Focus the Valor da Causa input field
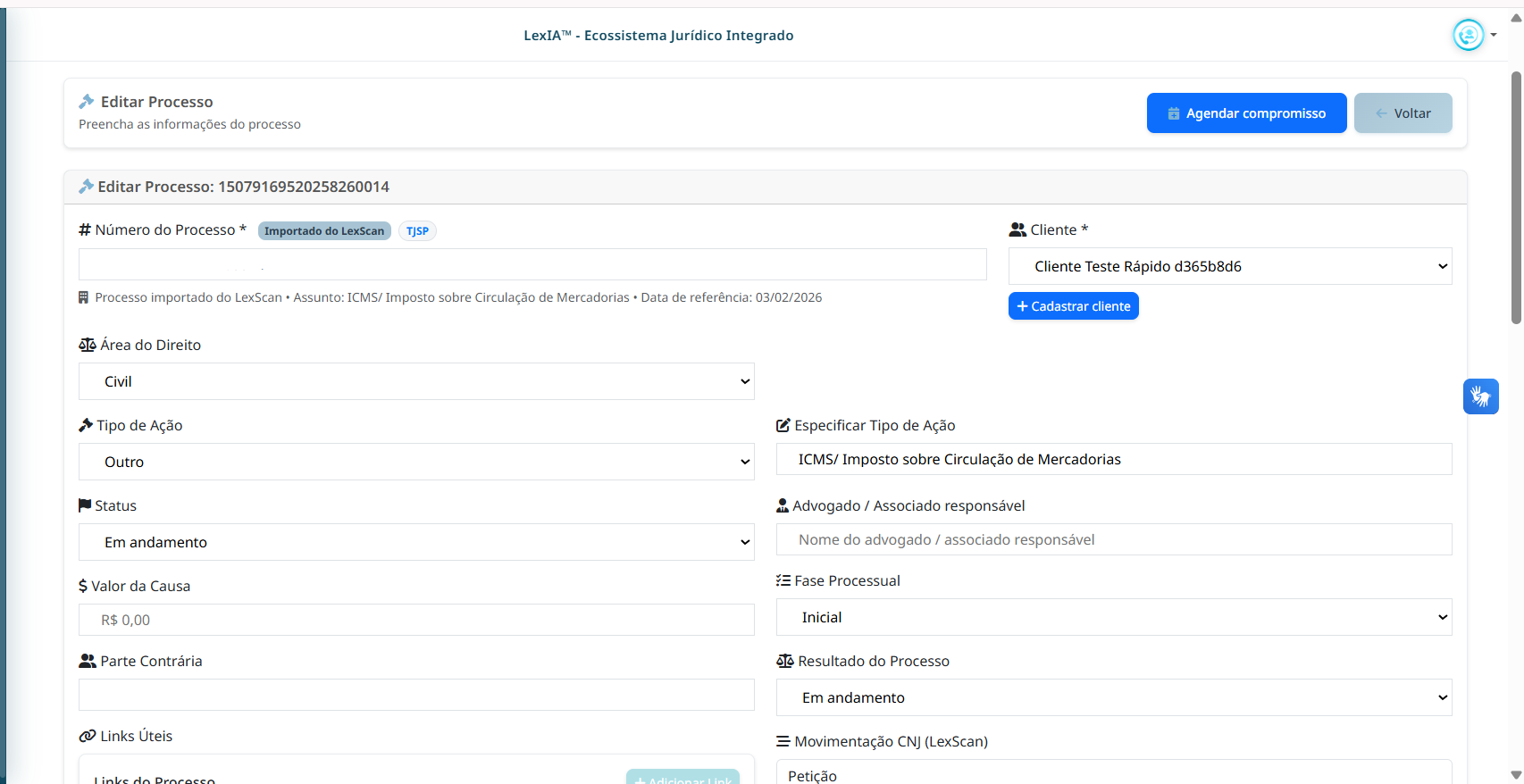 click(416, 620)
